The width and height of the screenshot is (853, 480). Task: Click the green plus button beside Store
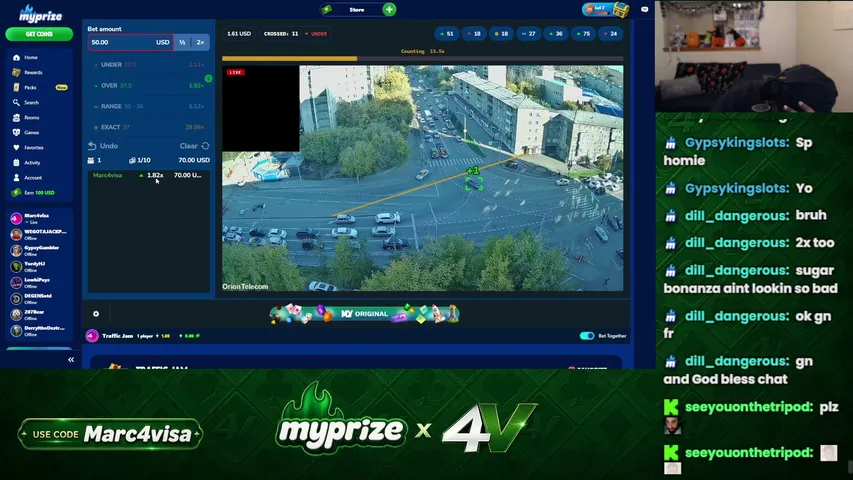coord(389,9)
